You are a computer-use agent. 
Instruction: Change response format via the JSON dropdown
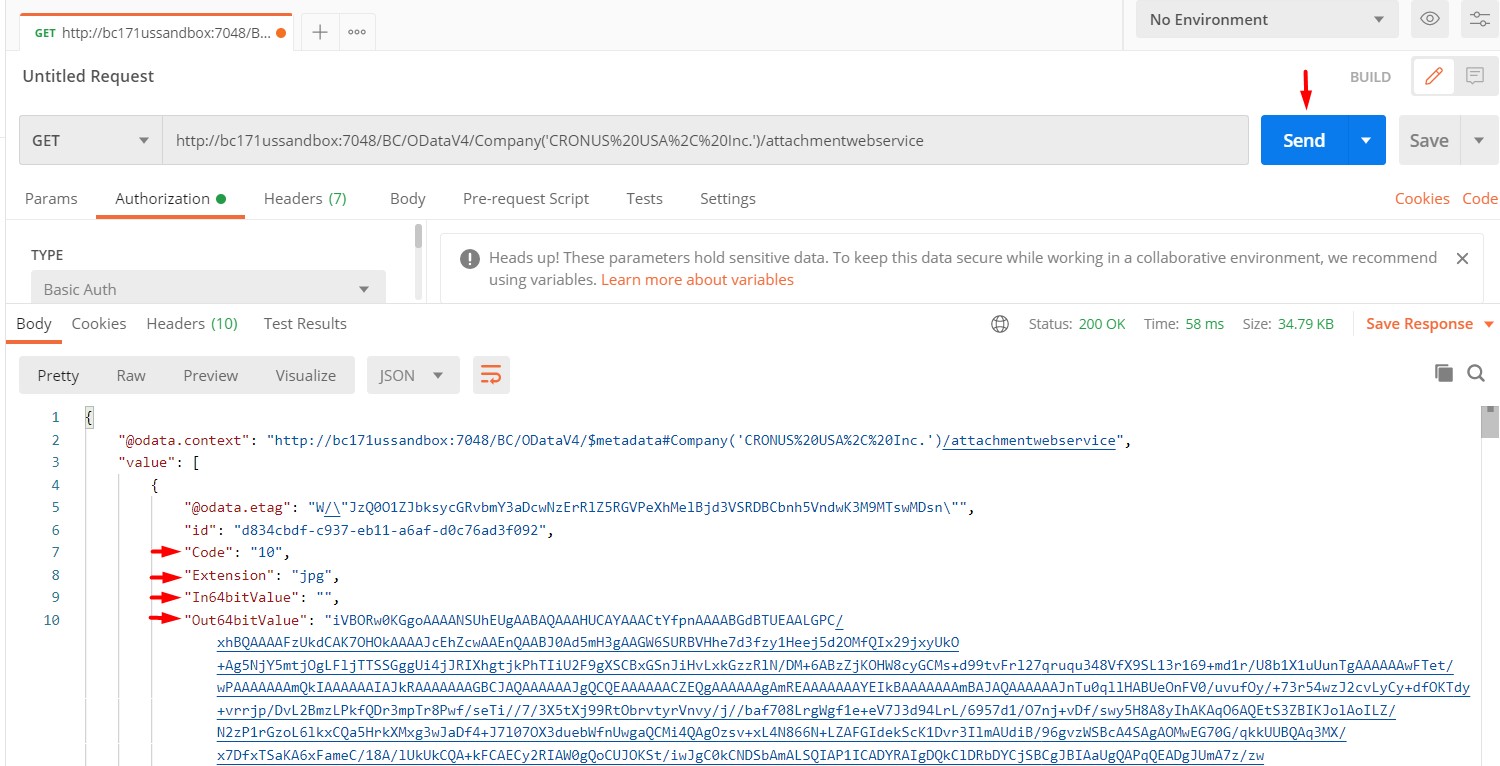tap(411, 375)
